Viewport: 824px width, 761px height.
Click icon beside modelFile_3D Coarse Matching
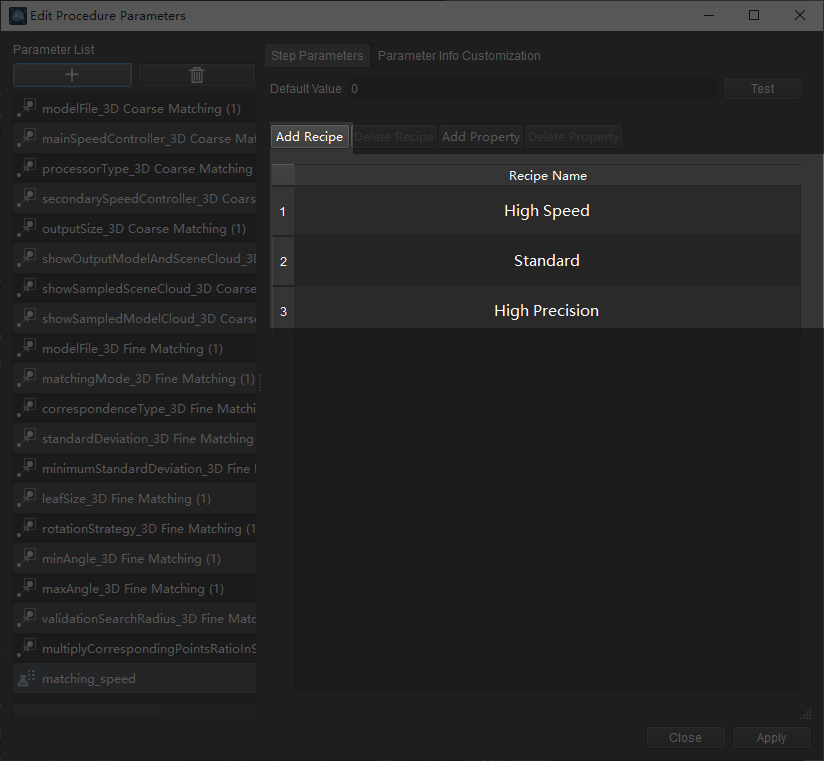[27, 108]
